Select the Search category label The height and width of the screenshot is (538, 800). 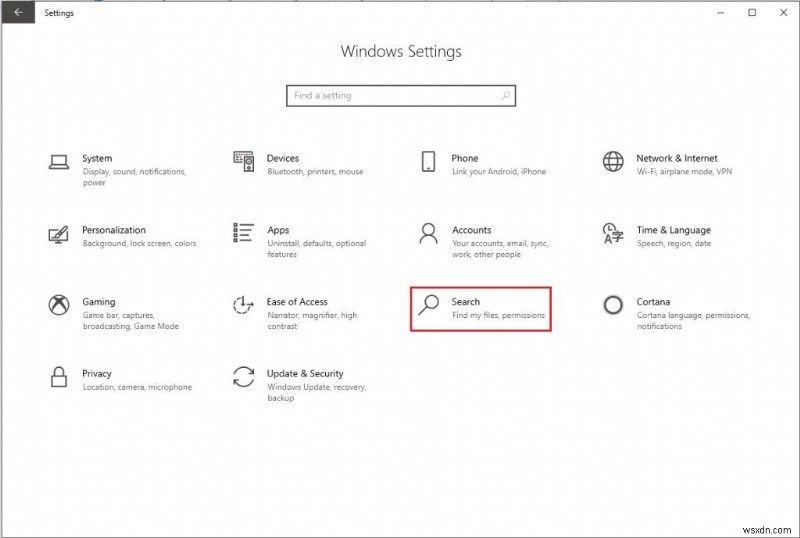(465, 302)
